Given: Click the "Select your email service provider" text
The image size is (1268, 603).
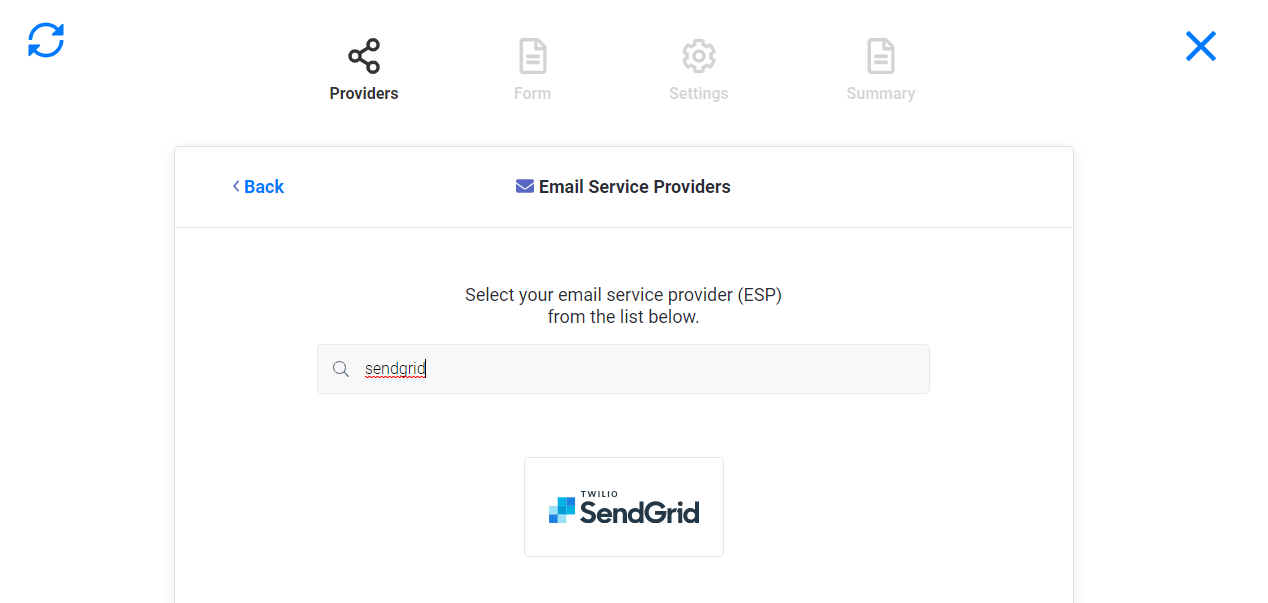Looking at the screenshot, I should [623, 295].
